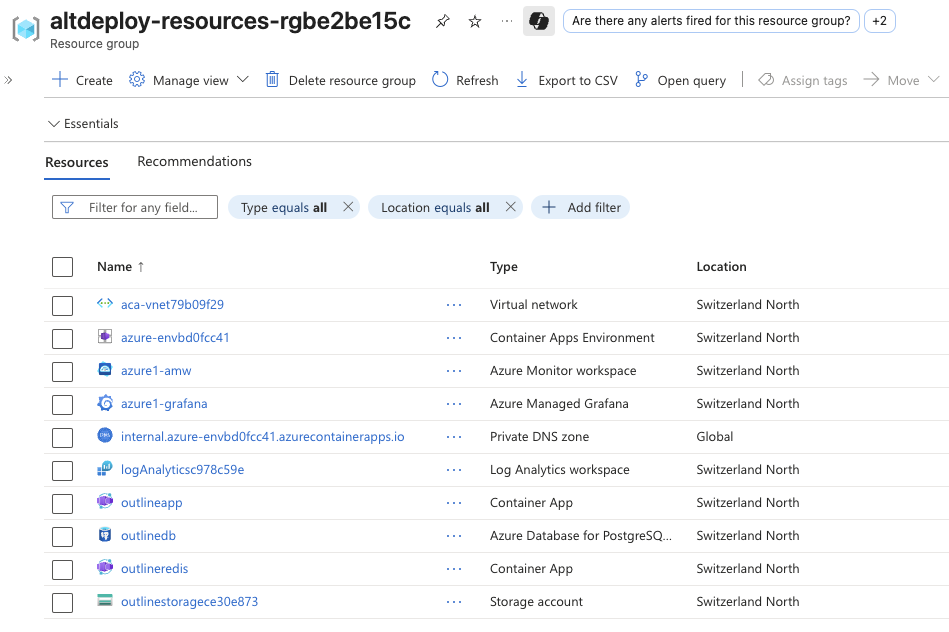The height and width of the screenshot is (632, 949).
Task: Show +2 more Copilot suggestions
Action: tap(879, 21)
